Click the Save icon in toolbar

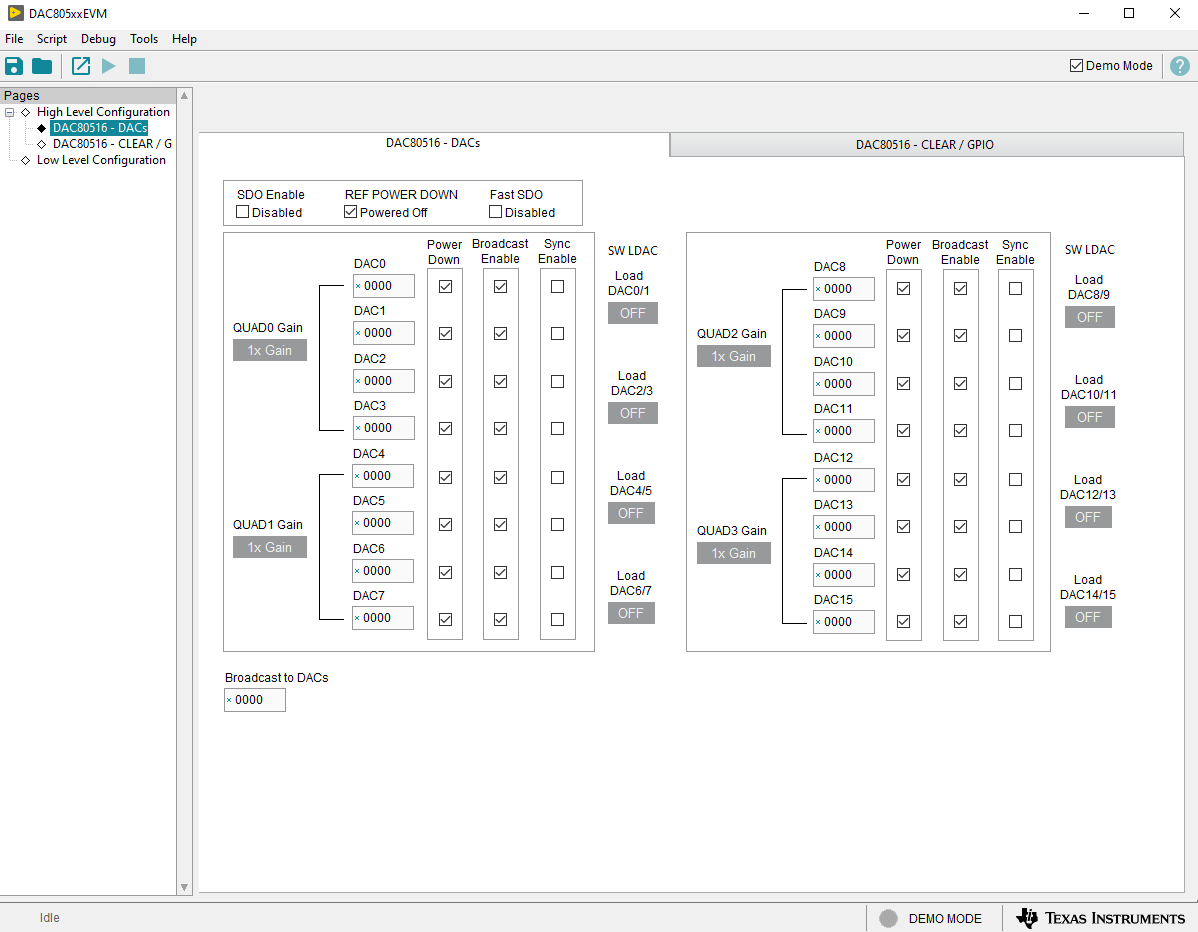(14, 66)
